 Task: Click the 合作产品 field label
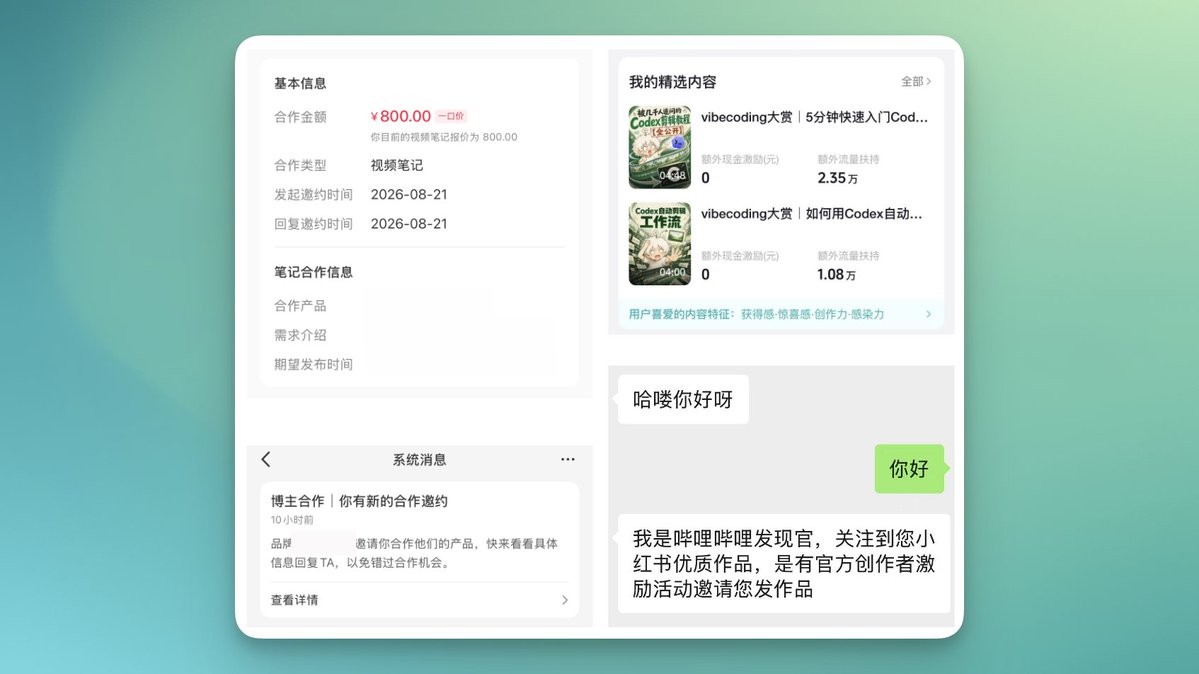point(300,306)
